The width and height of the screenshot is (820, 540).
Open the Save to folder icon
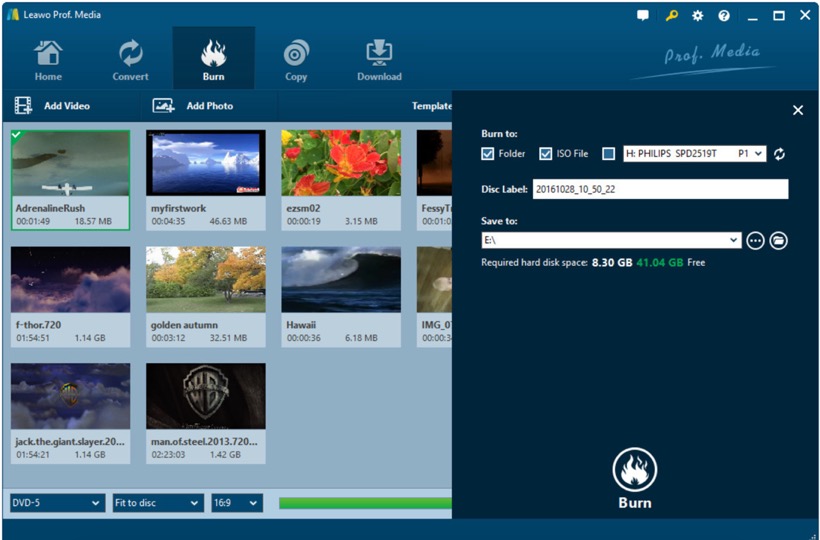tap(779, 240)
